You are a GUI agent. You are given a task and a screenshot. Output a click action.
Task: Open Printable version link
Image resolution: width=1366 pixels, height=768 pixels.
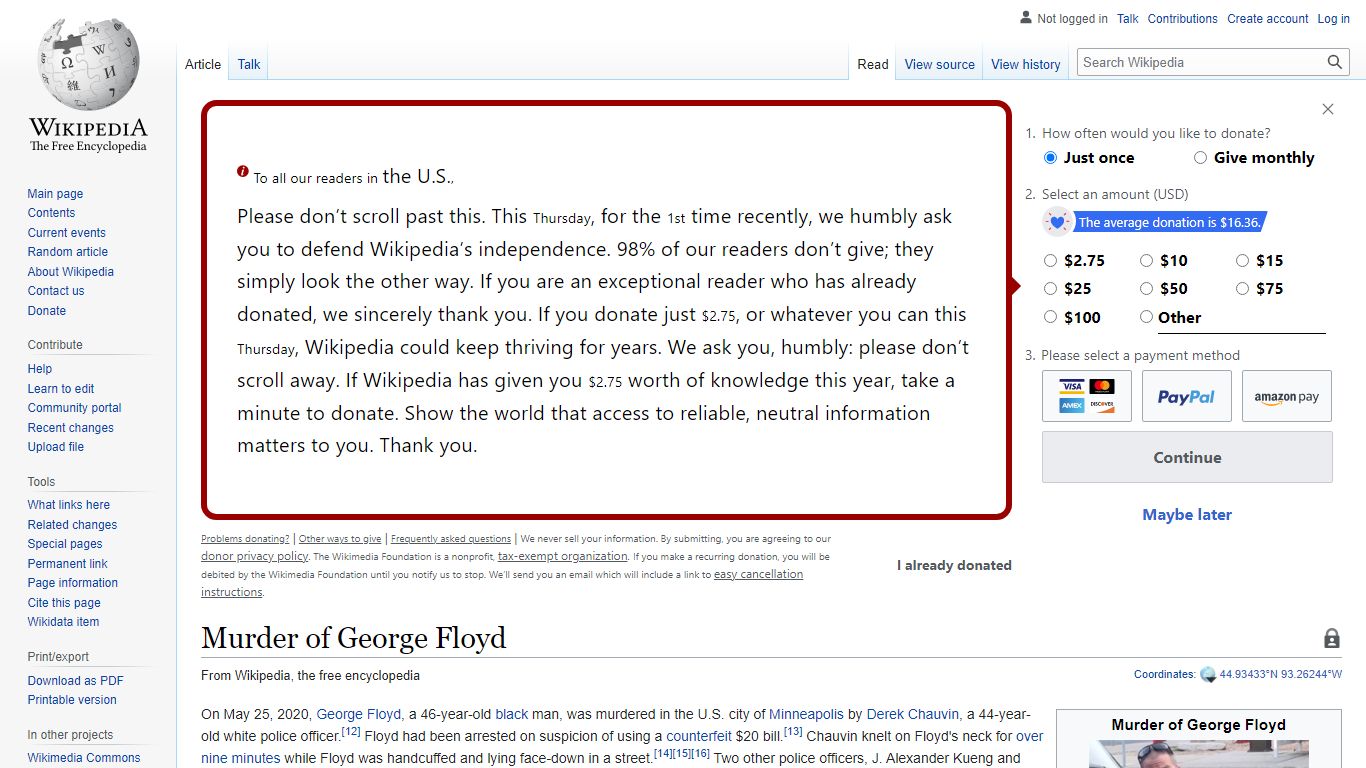pos(72,700)
